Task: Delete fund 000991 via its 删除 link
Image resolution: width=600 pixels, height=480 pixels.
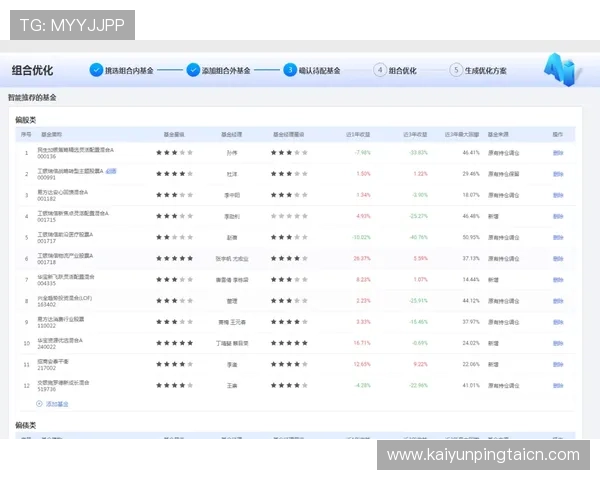Action: [x=558, y=174]
